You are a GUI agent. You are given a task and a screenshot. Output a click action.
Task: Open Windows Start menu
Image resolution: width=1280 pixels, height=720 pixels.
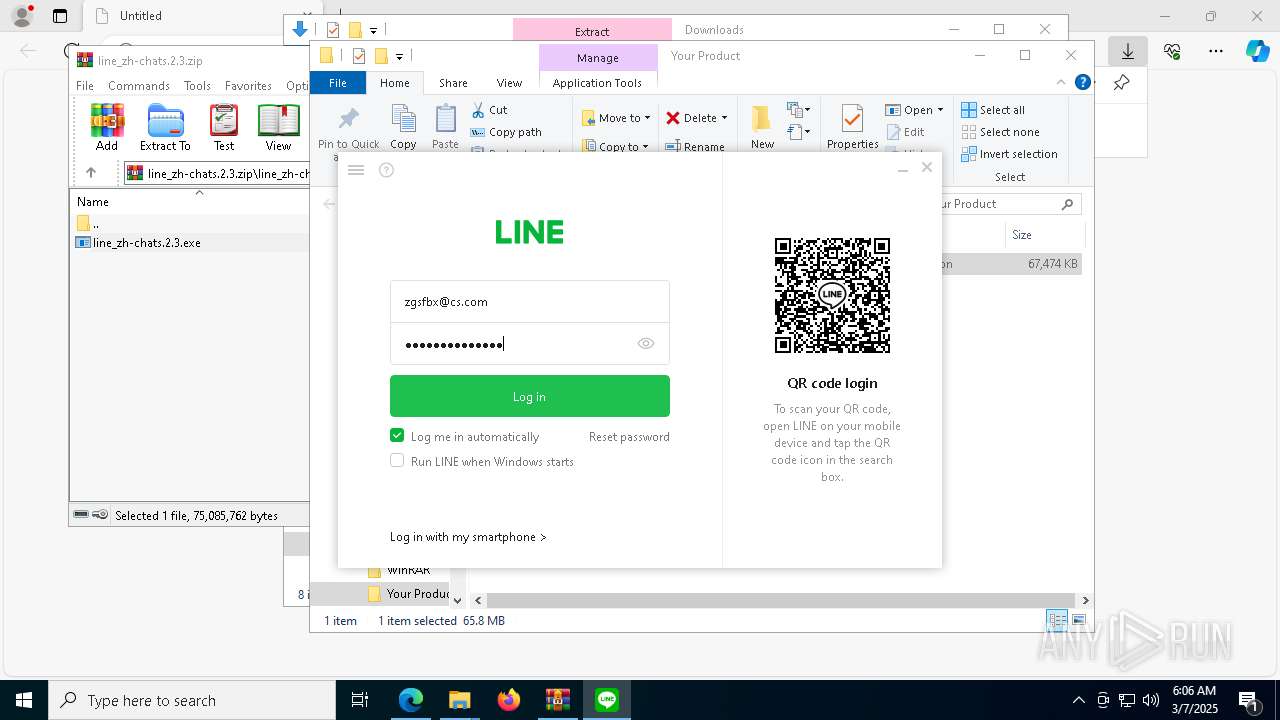(24, 700)
